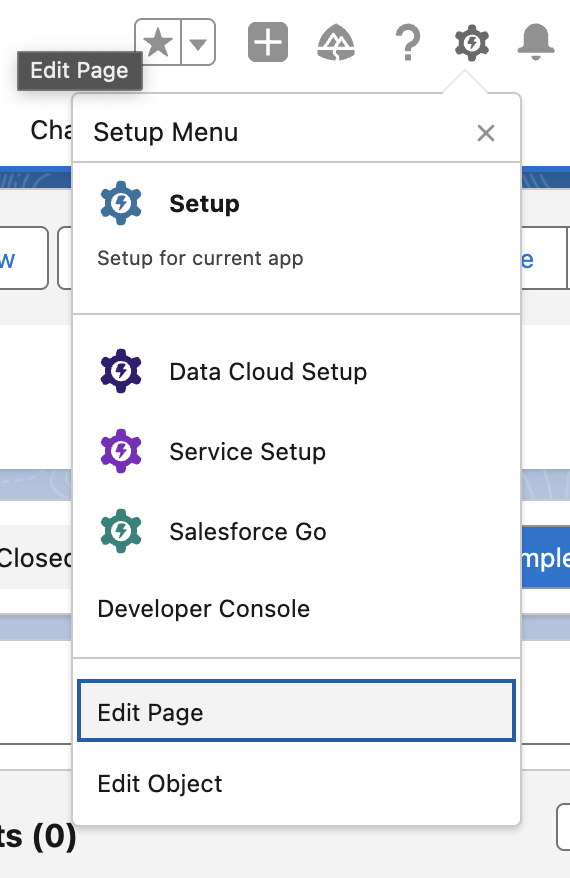Image resolution: width=570 pixels, height=878 pixels.
Task: Click the purple Service Setup gear icon
Action: click(x=121, y=451)
